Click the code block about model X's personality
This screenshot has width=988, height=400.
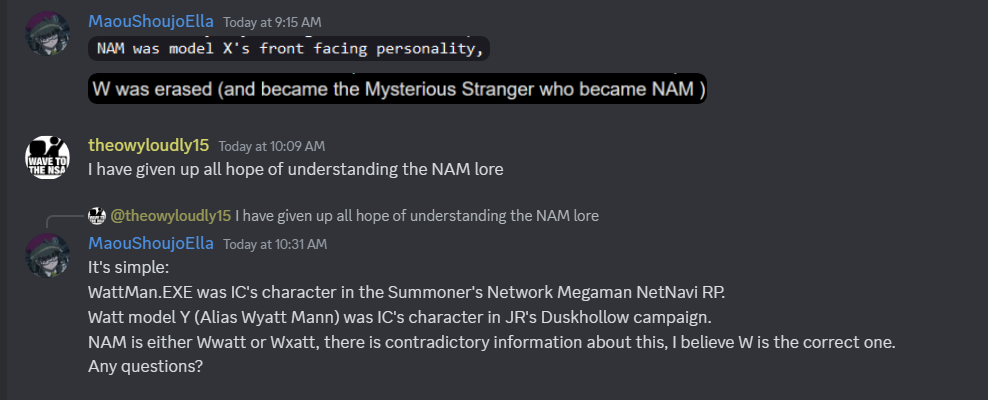290,48
